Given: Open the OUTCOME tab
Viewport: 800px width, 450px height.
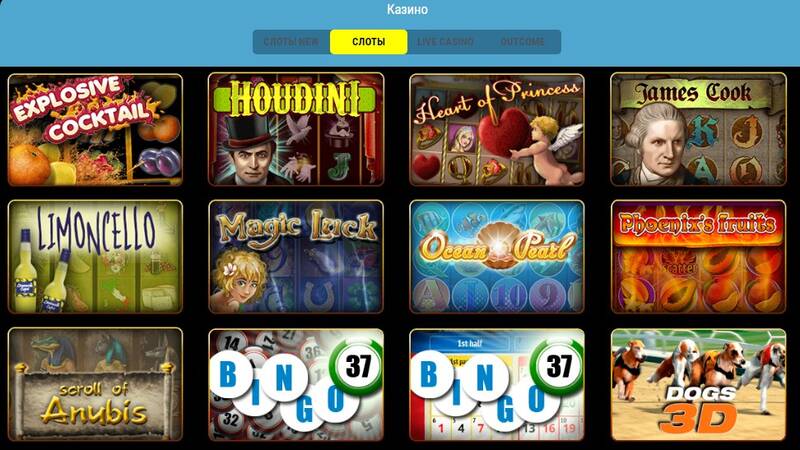Looking at the screenshot, I should pos(522,42).
